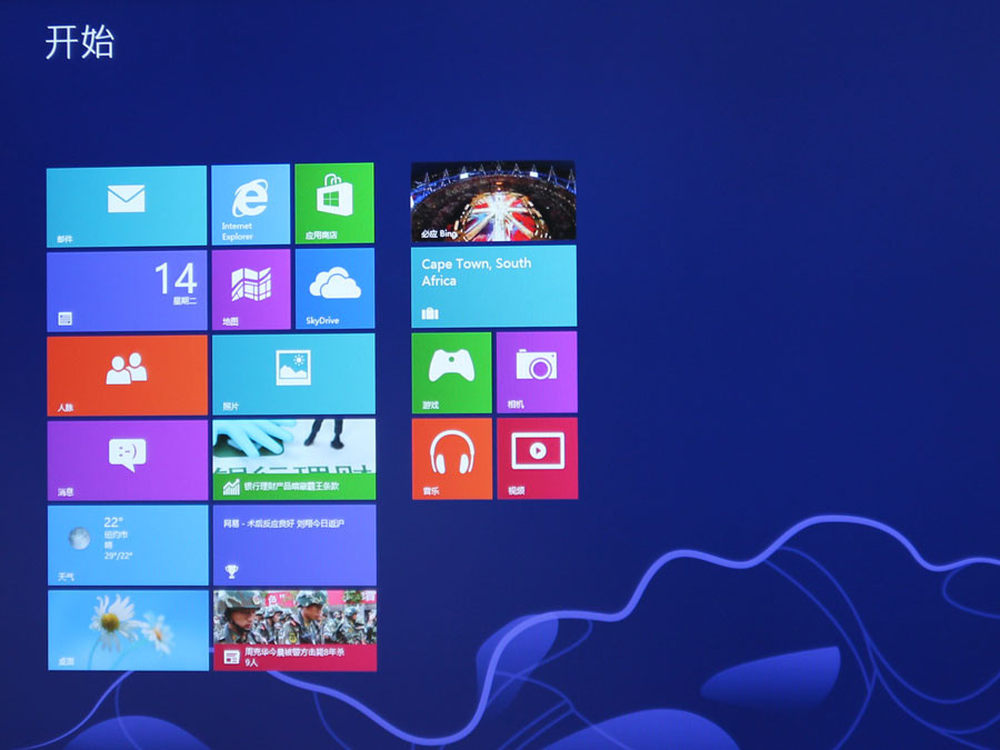The image size is (1000, 750).
Task: Open the Mail tile
Action: pos(126,206)
